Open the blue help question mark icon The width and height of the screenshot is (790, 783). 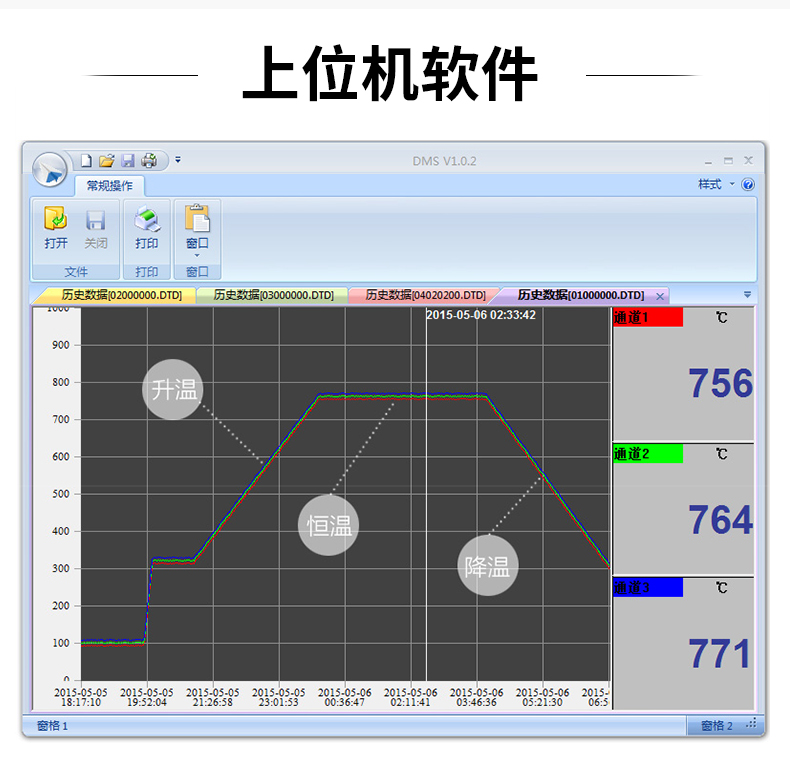748,185
